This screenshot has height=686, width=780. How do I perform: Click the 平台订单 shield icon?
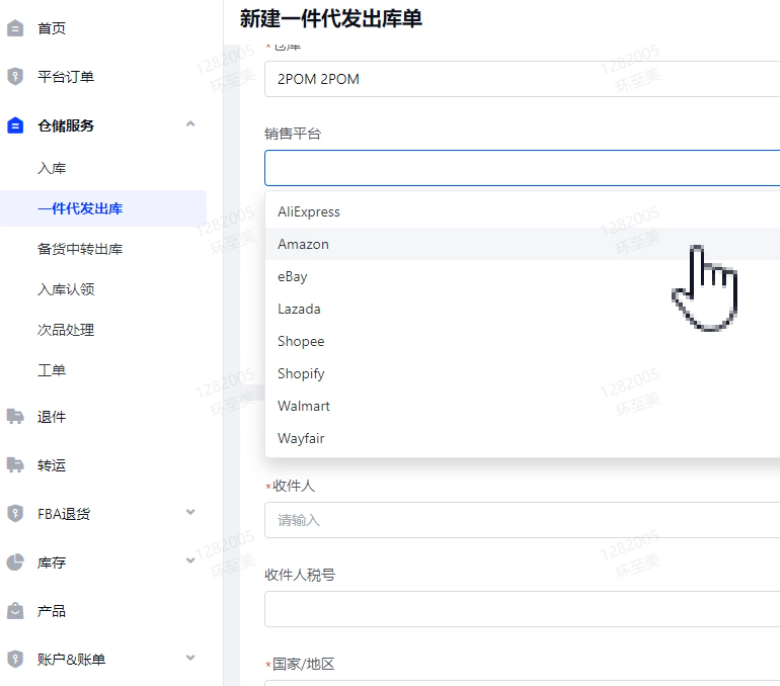coord(15,77)
